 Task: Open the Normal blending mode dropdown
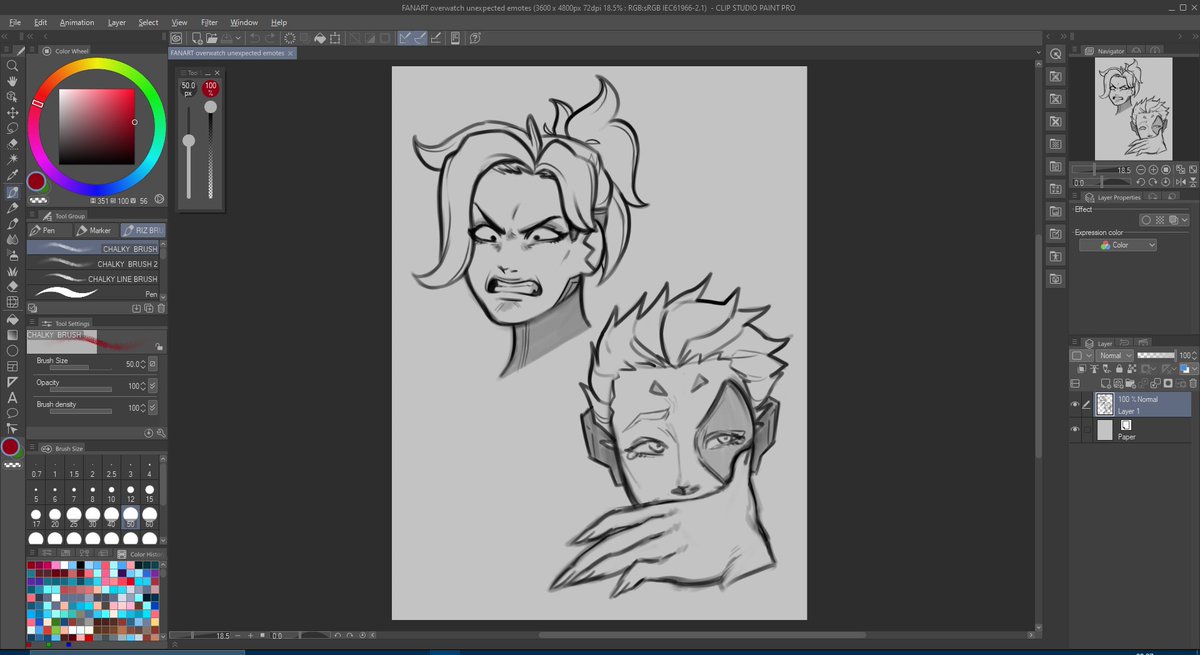[x=1115, y=355]
